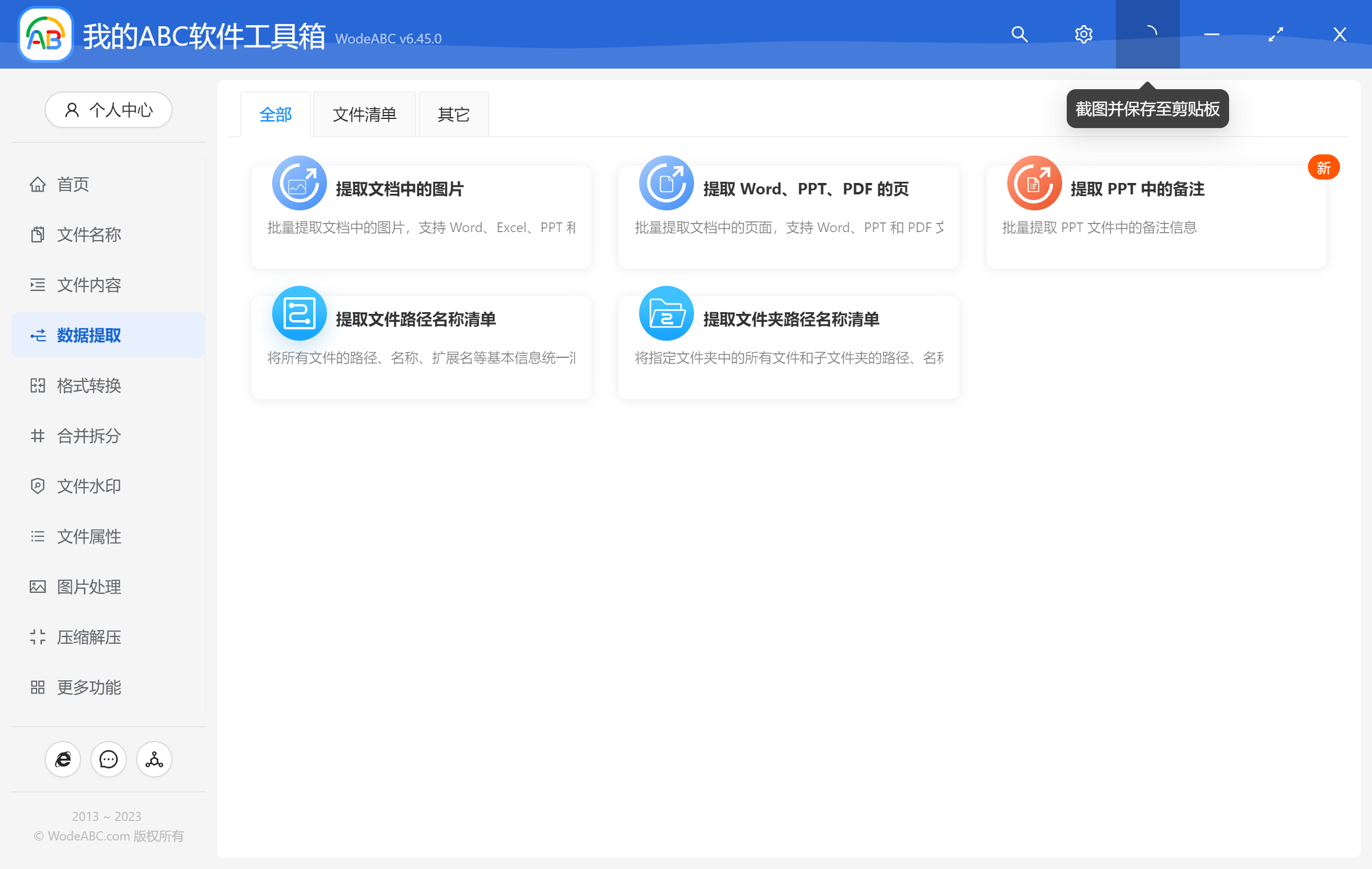The image size is (1372, 869).
Task: Open the 提取文件夹路径名称清单 tool card
Action: coord(788,346)
